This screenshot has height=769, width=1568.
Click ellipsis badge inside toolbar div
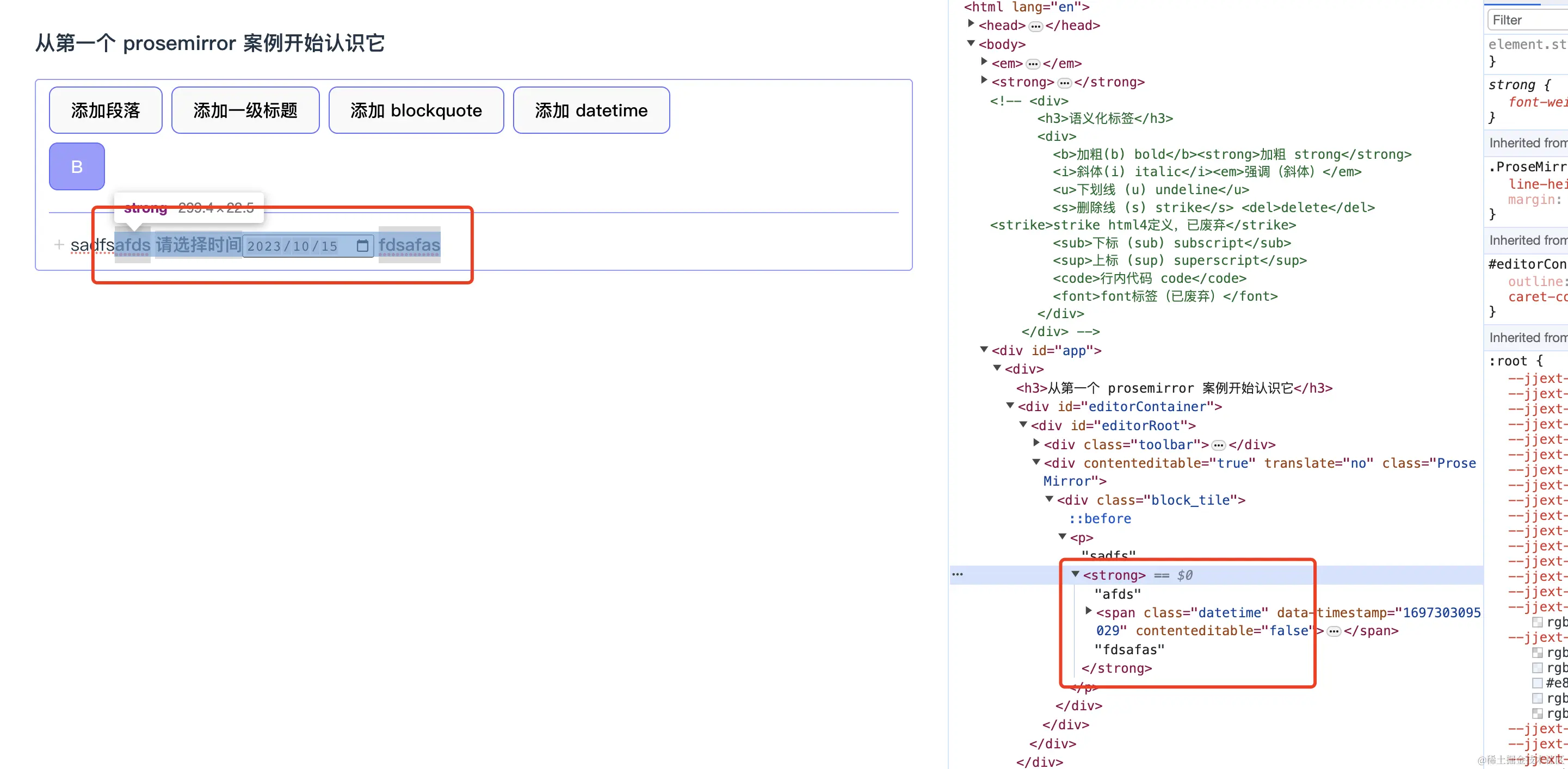point(1218,445)
